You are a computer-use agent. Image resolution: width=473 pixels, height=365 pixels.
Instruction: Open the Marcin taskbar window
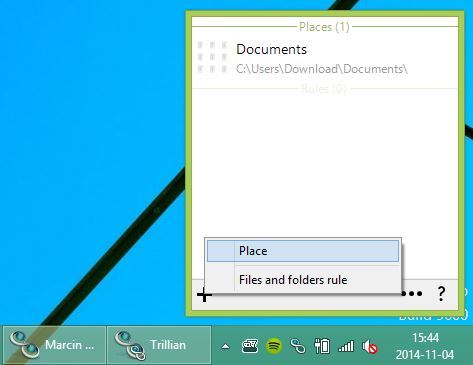(x=54, y=345)
